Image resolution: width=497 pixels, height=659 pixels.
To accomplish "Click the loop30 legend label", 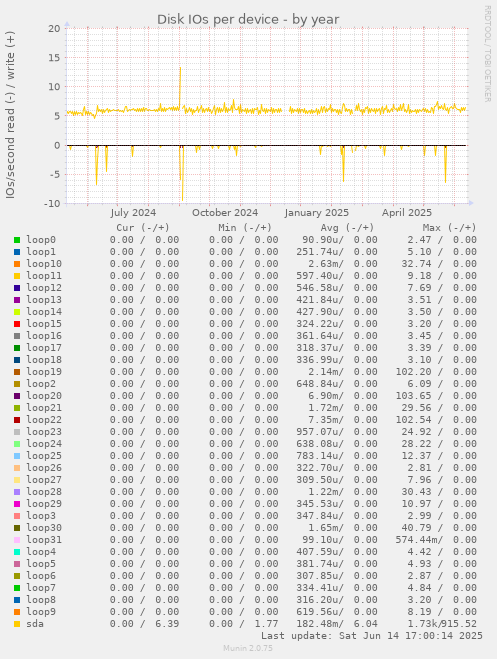I will coord(44,528).
